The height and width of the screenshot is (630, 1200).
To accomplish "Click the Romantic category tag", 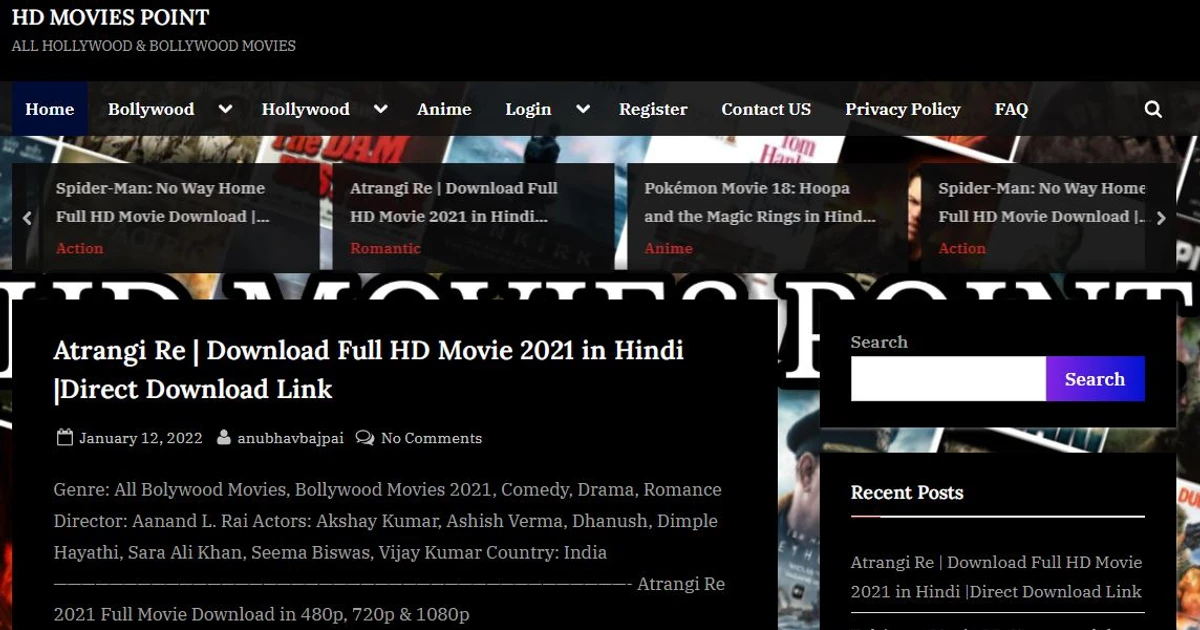I will tap(385, 248).
